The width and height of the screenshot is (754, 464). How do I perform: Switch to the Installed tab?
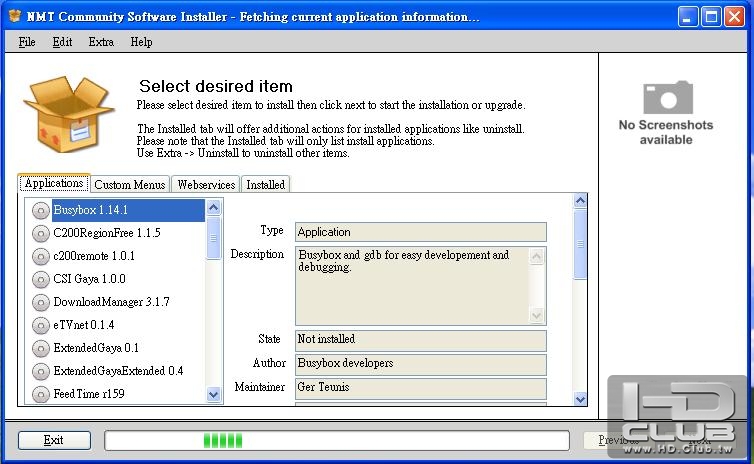coord(265,185)
